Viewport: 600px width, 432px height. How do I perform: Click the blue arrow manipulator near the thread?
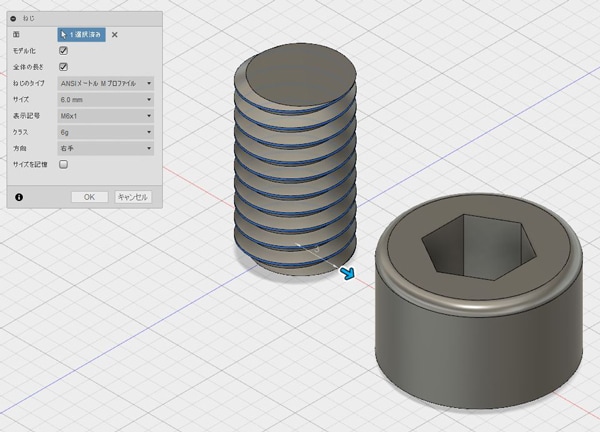(347, 273)
